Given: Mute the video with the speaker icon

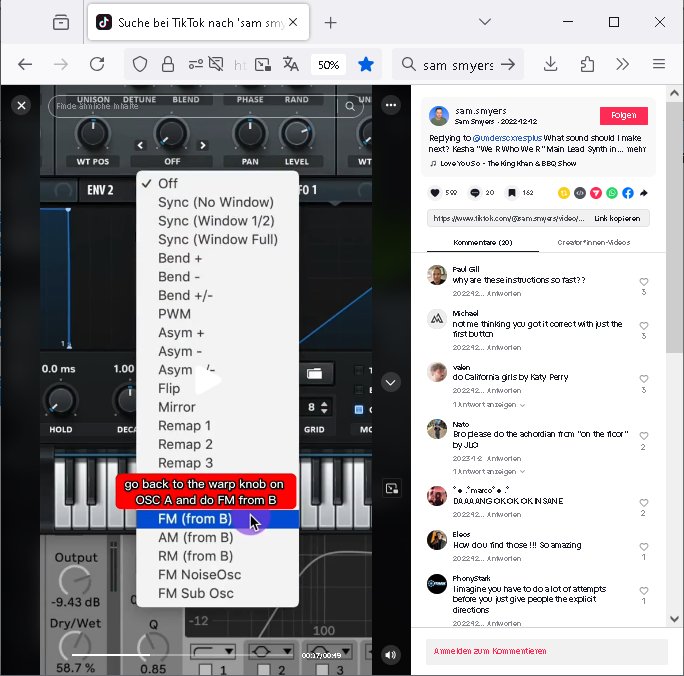Looking at the screenshot, I should 391,655.
